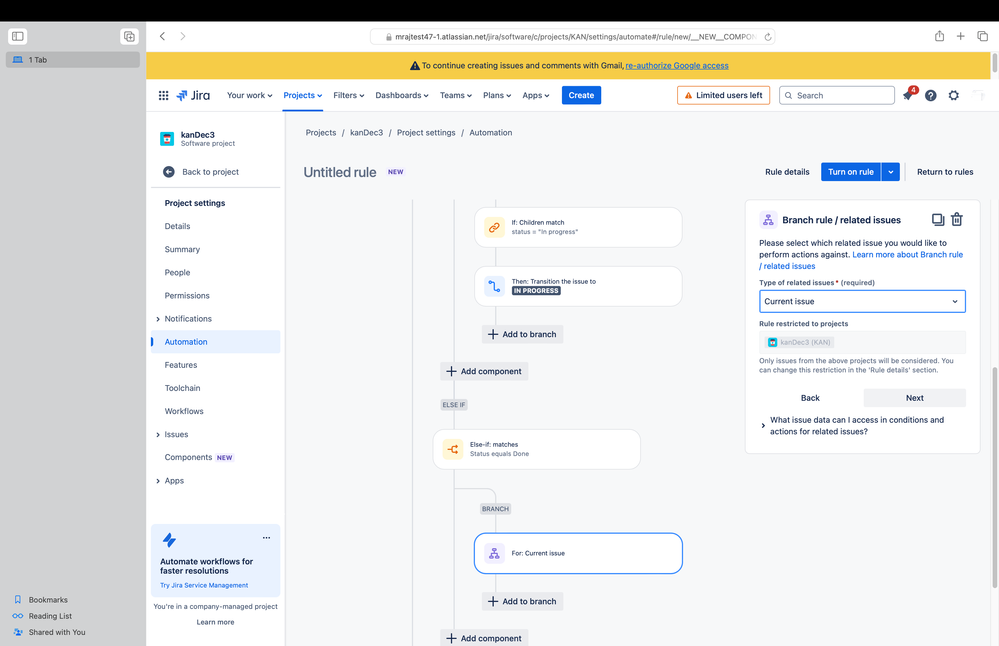Image resolution: width=999 pixels, height=646 pixels.
Task: Open Rule details
Action: point(787,172)
